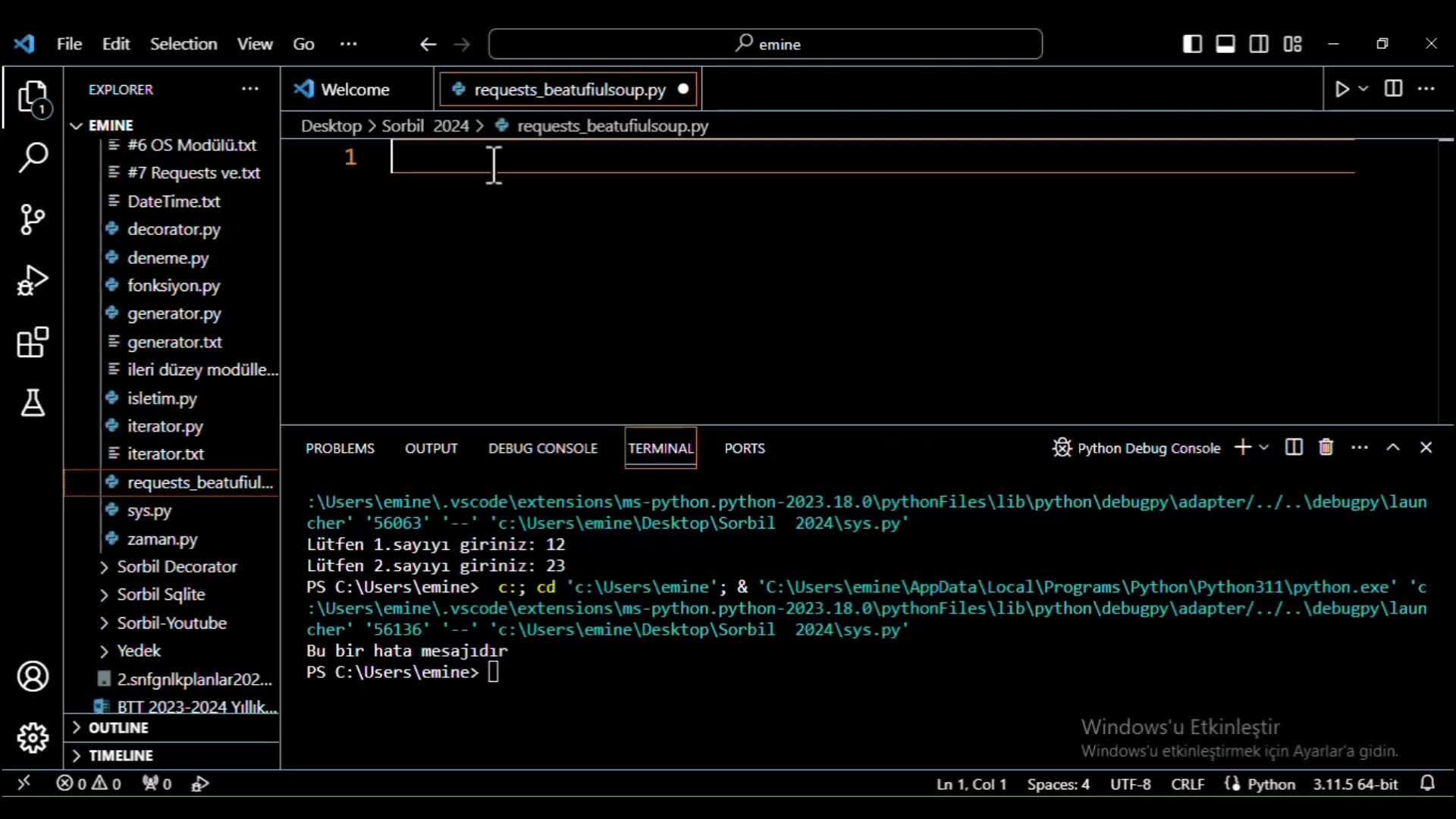Open generator.py in the explorer

click(x=174, y=313)
